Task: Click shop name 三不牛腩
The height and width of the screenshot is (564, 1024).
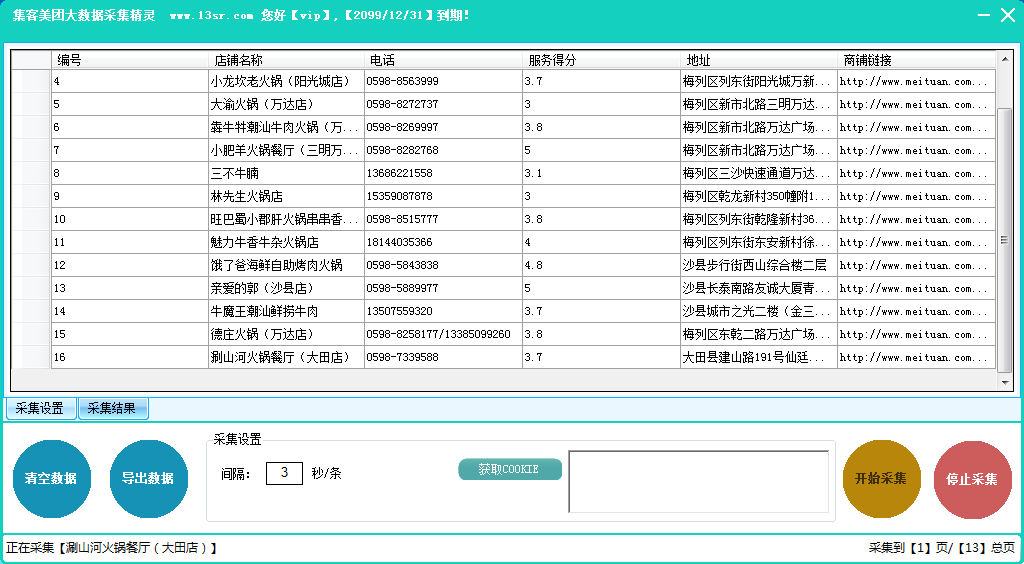Action: click(x=234, y=174)
